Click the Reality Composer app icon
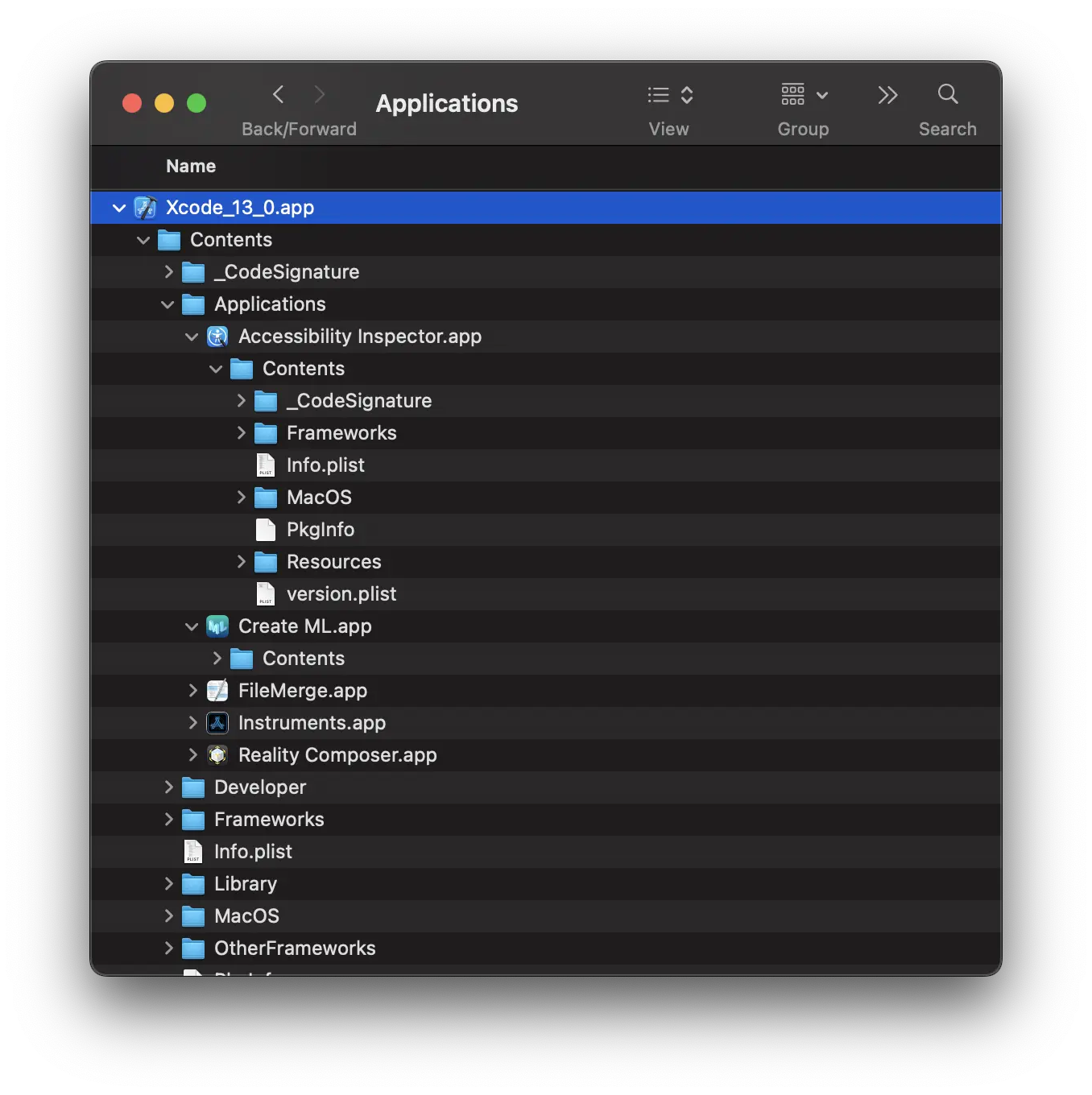The image size is (1092, 1095). pos(217,755)
